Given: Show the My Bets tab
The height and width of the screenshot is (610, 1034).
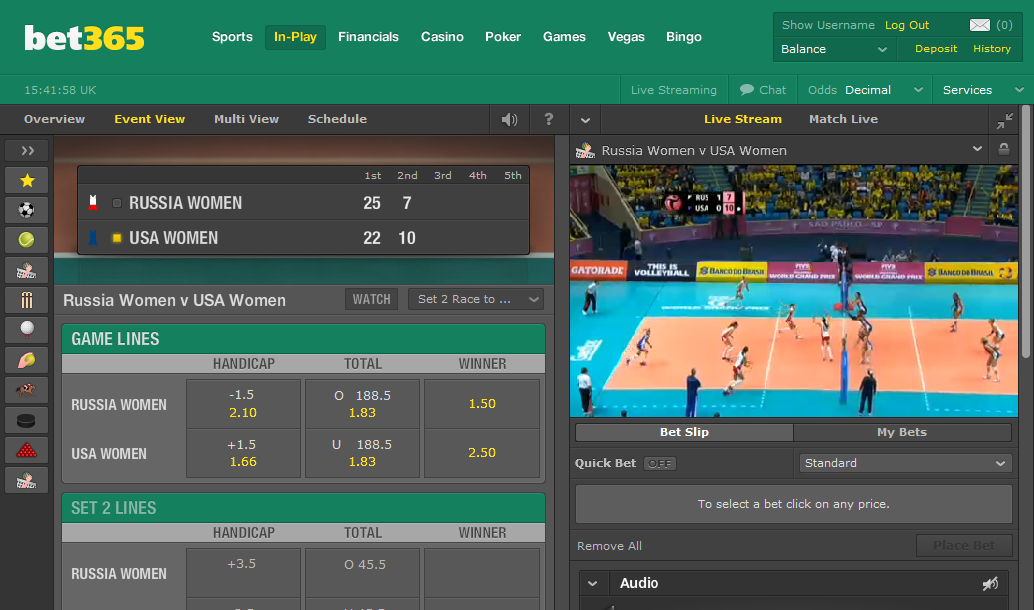Looking at the screenshot, I should click(902, 432).
